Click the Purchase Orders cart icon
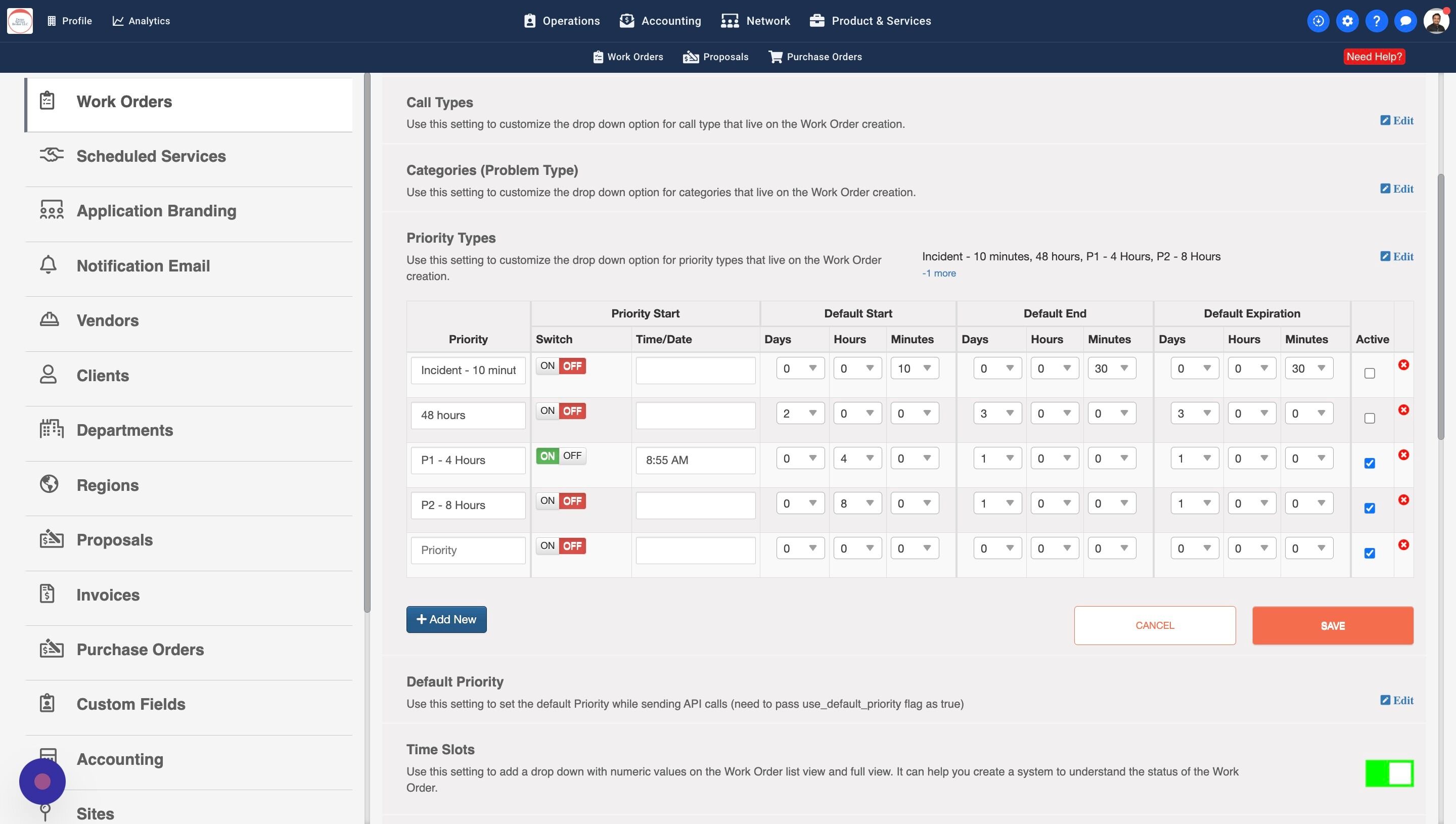 point(775,57)
